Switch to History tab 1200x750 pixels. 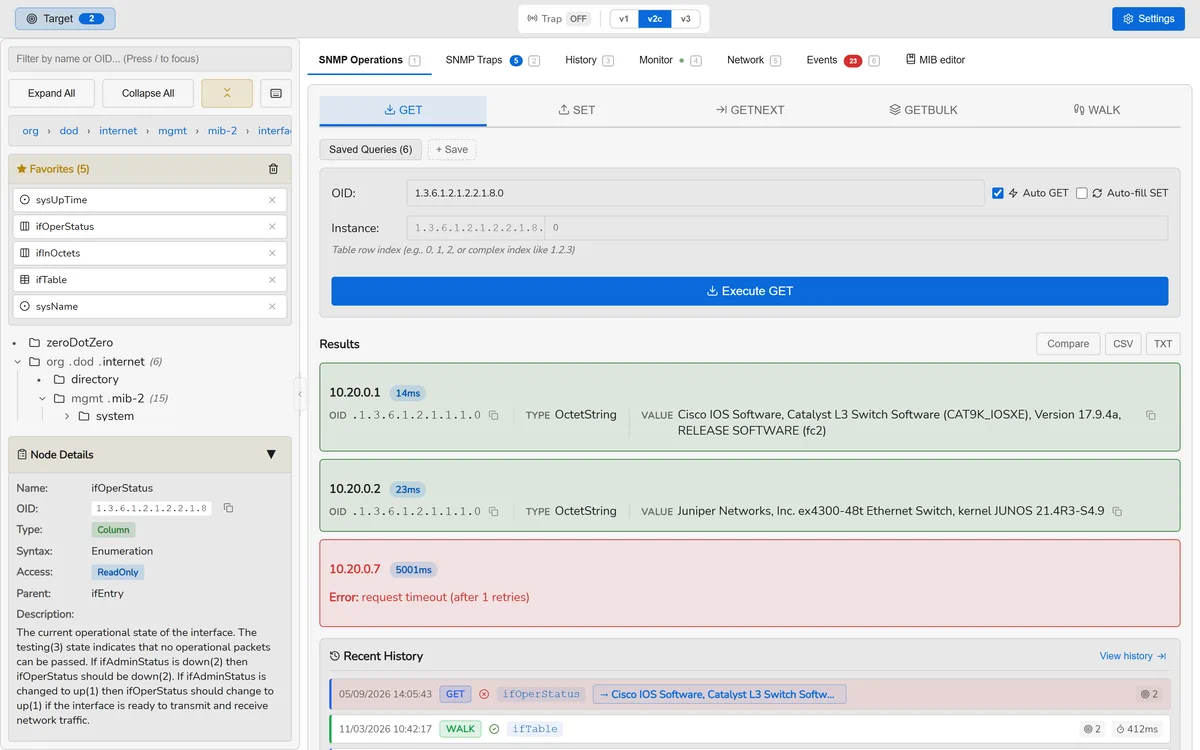589,60
